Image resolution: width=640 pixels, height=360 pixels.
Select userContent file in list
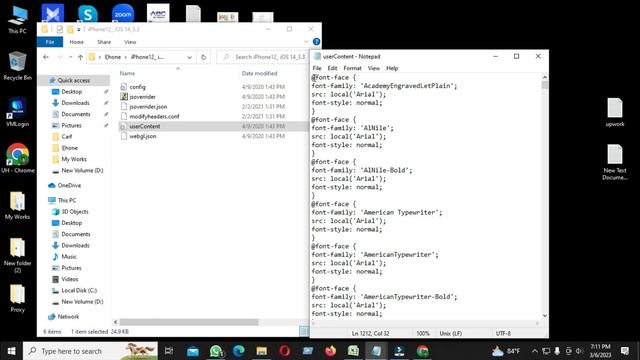pos(144,126)
